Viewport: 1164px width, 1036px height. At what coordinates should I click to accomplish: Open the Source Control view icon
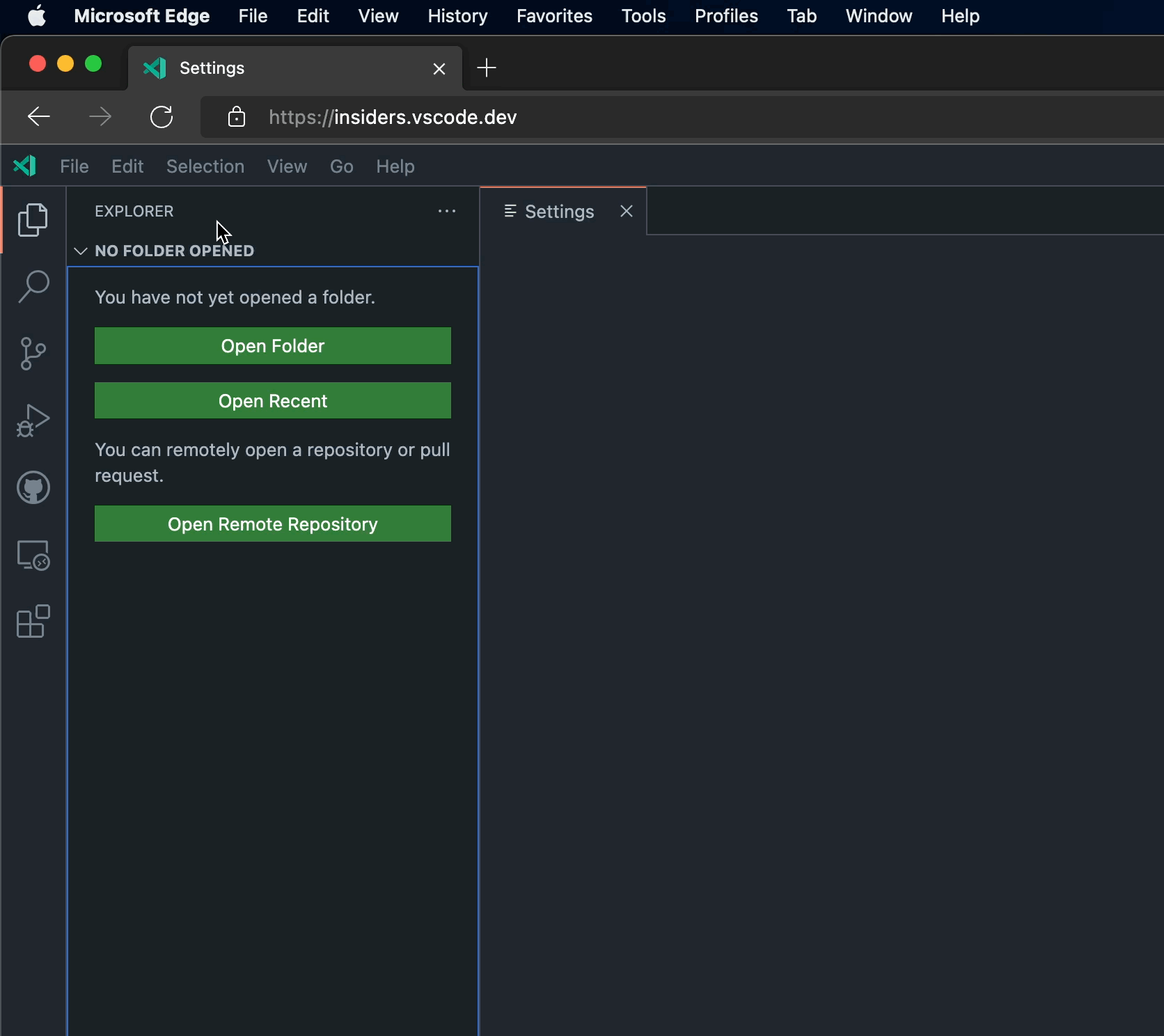[x=33, y=354]
